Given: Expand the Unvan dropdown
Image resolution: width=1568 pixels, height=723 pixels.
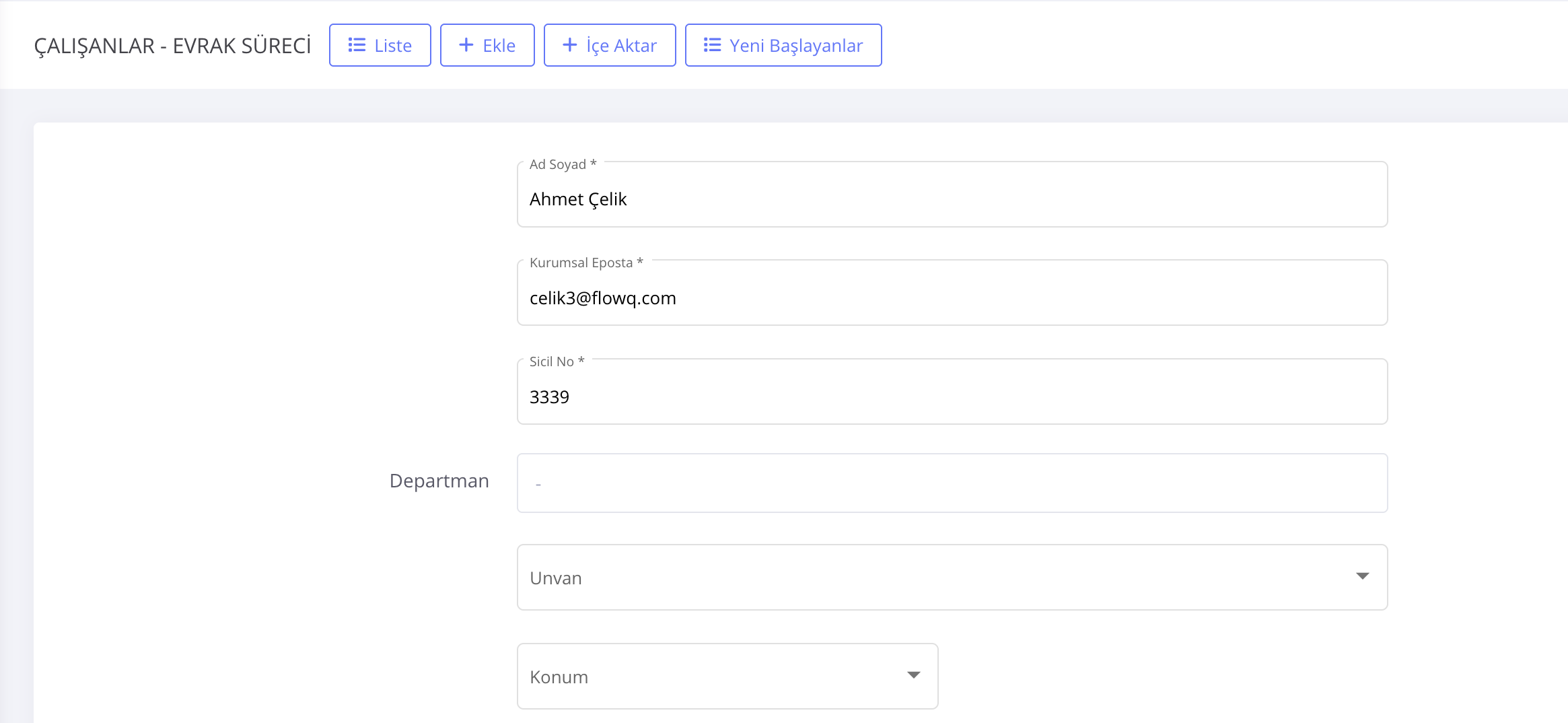Looking at the screenshot, I should [x=952, y=578].
